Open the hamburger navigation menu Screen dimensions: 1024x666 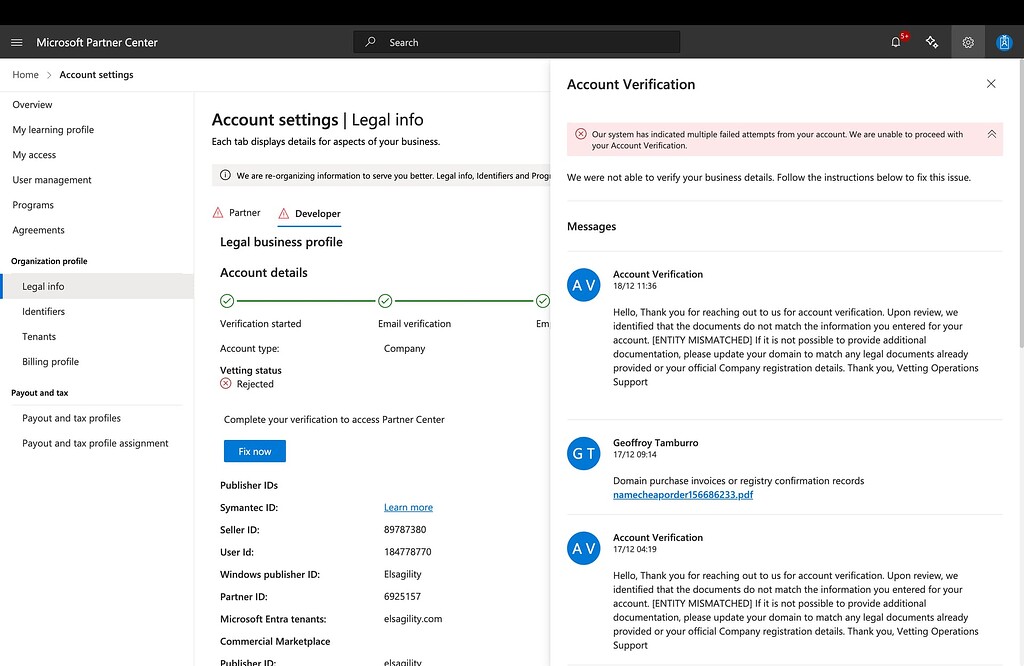(16, 42)
